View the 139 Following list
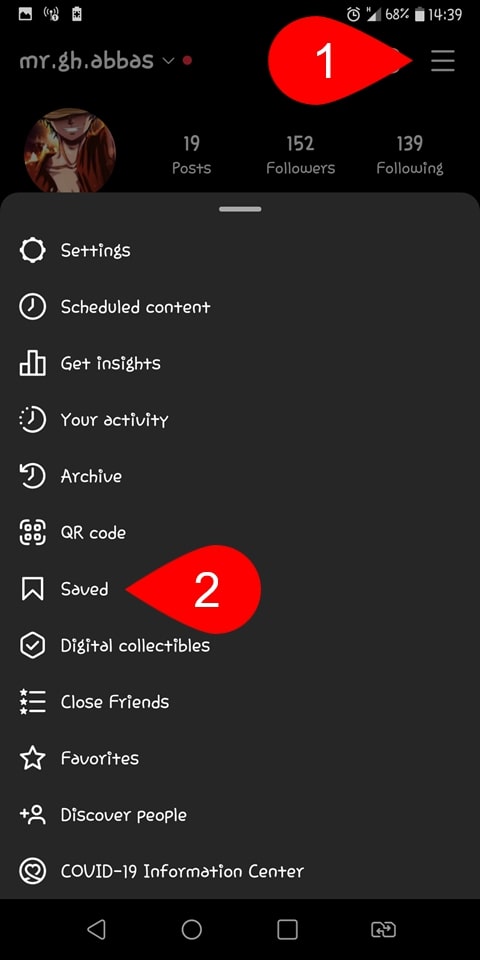Viewport: 480px width, 960px height. (x=410, y=156)
